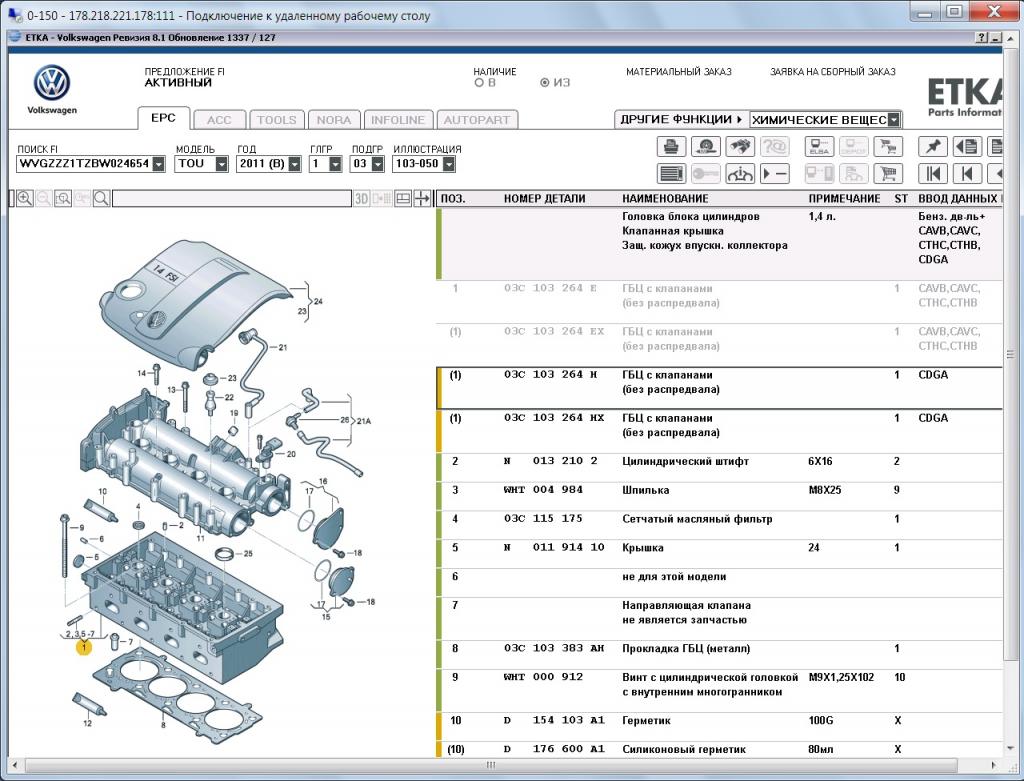Open the ГЛГР dropdown showing 1
The height and width of the screenshot is (781, 1024).
(x=335, y=164)
